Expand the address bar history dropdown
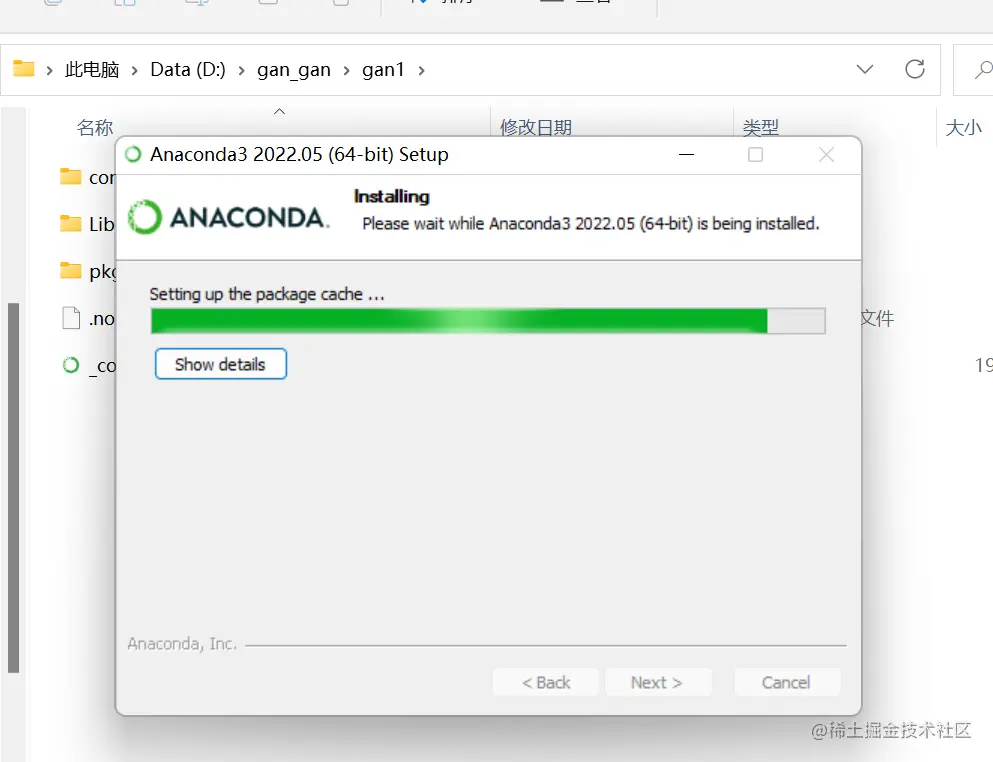 864,69
